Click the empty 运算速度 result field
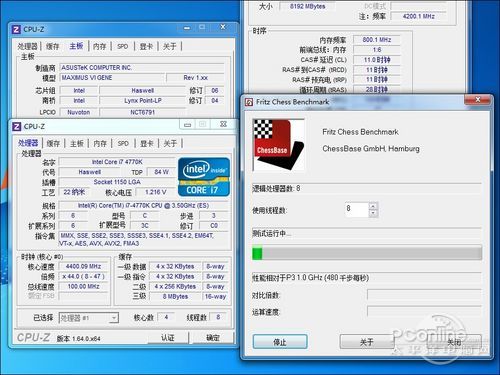This screenshot has height=375, width=500. tap(424, 312)
